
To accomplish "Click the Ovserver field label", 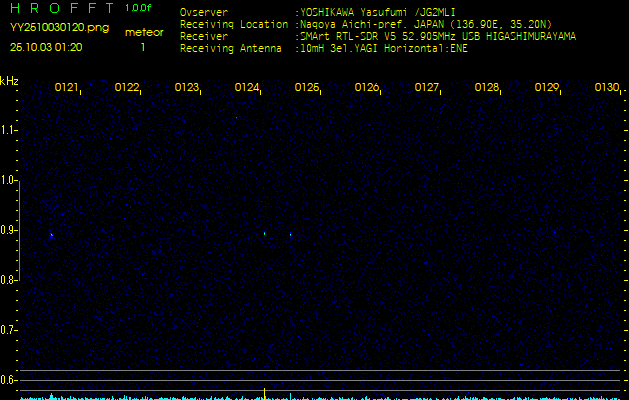I will pyautogui.click(x=204, y=12).
